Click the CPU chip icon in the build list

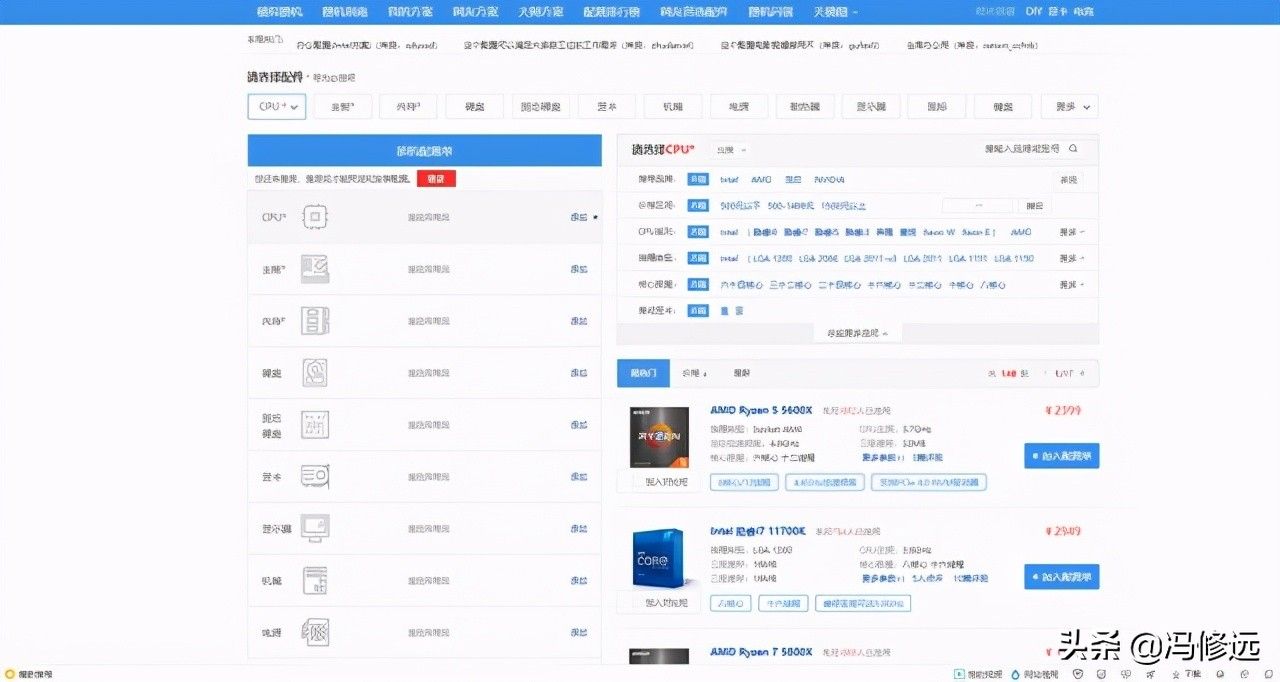click(x=315, y=217)
